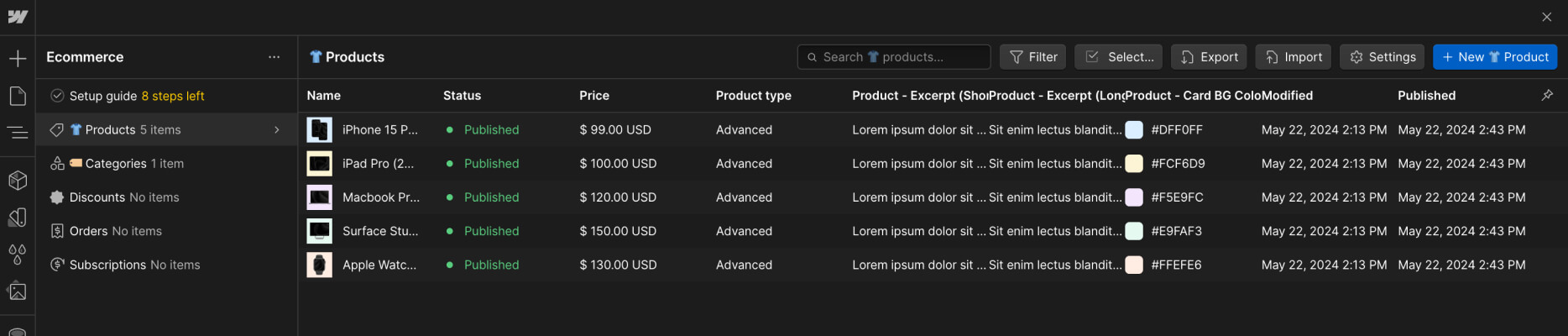This screenshot has height=336, width=1568.
Task: Click the $ 120.00 USD price cell
Action: [618, 197]
